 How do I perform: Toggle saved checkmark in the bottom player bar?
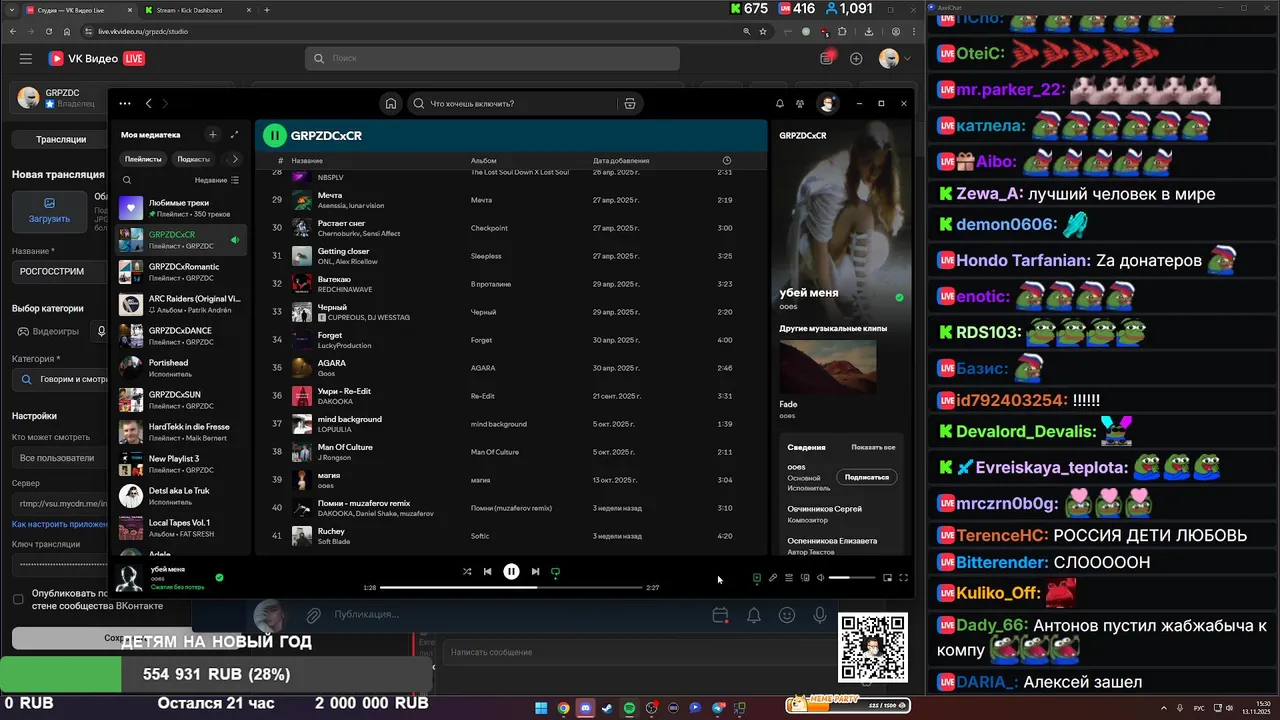pos(219,577)
